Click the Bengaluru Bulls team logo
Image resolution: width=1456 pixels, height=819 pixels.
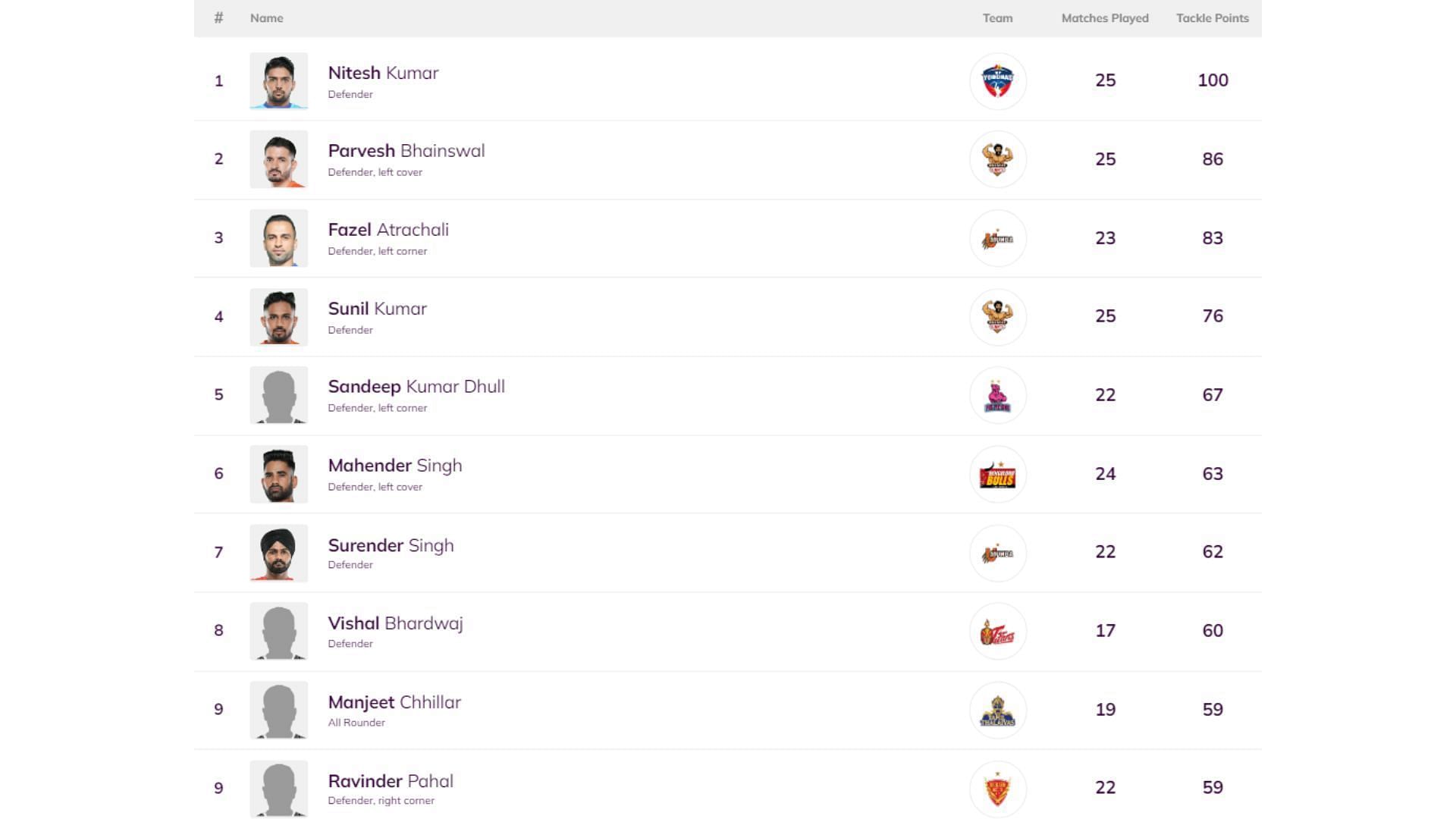tap(997, 474)
